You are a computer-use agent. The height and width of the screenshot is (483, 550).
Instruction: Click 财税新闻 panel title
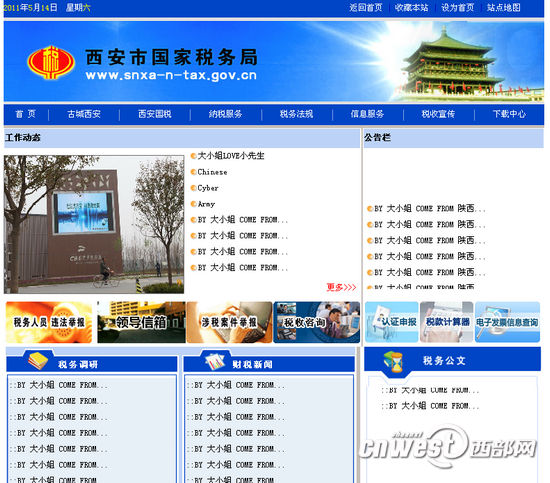(253, 364)
